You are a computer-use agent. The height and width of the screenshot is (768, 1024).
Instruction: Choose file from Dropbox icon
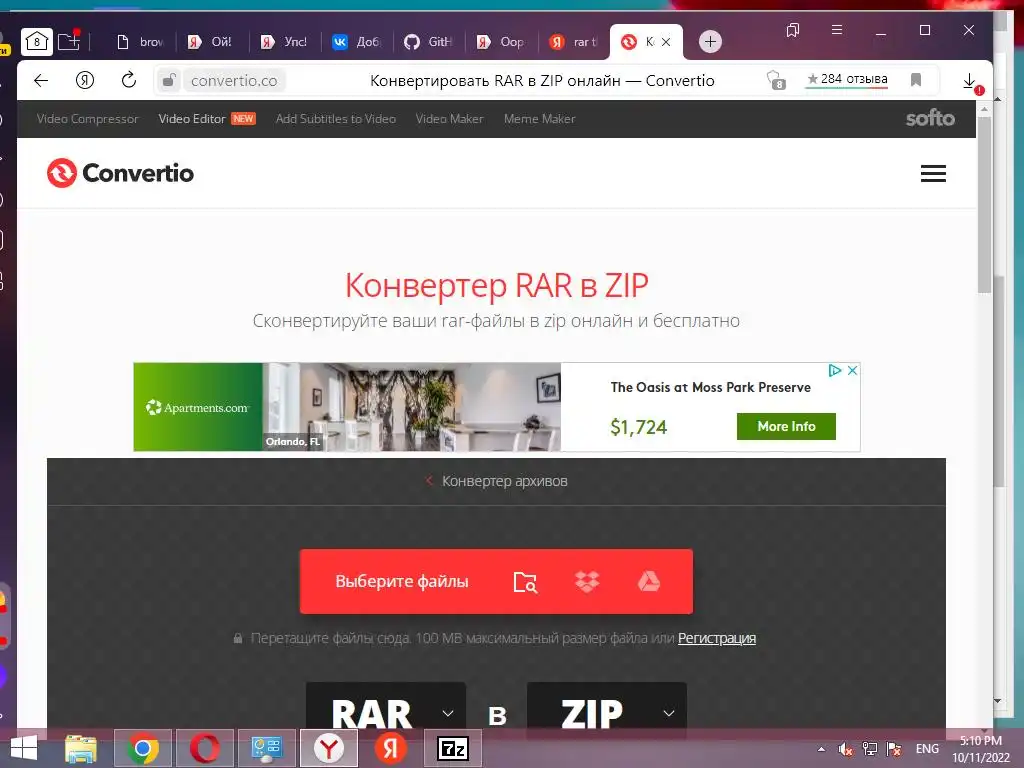coord(587,582)
